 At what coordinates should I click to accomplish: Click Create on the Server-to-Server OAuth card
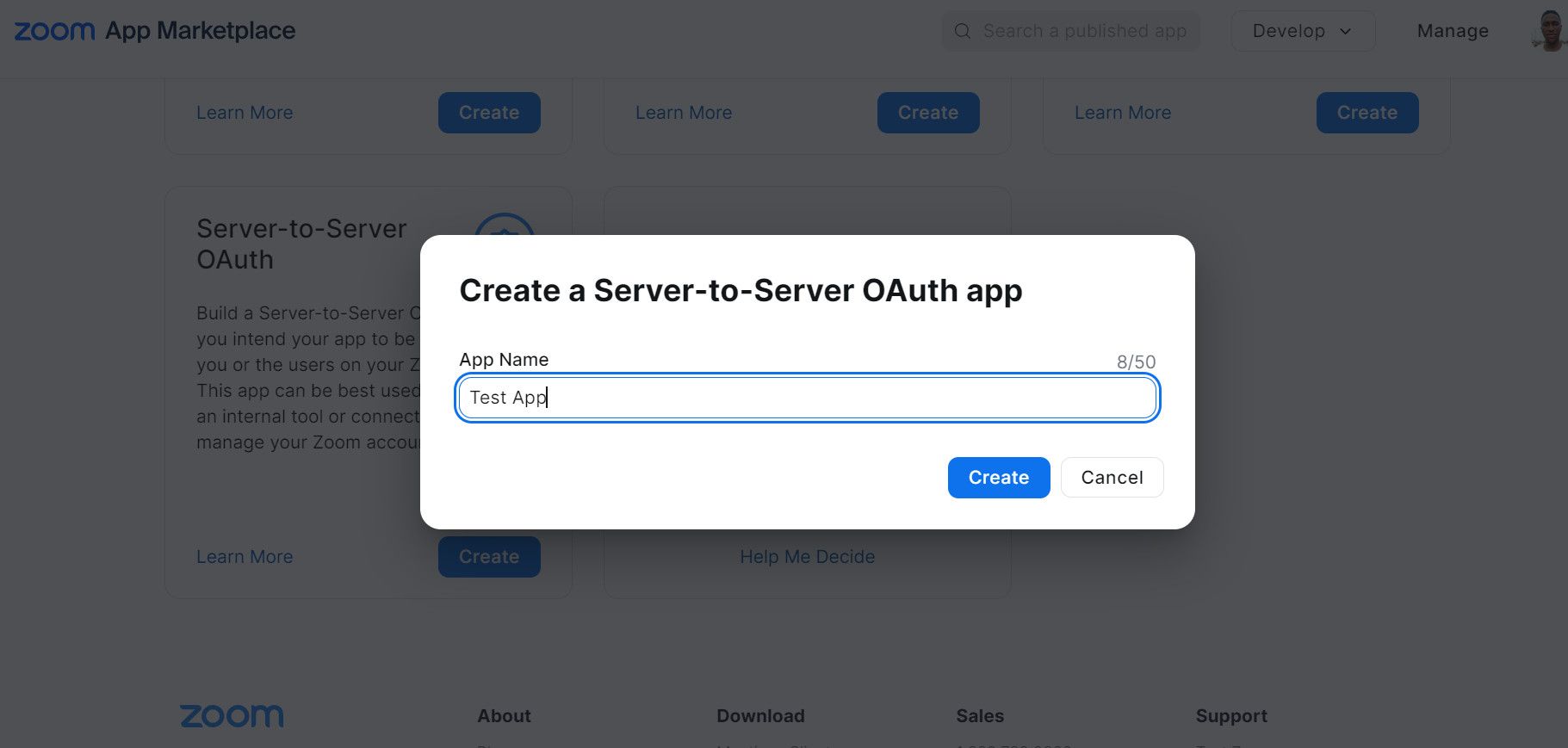[x=488, y=557]
